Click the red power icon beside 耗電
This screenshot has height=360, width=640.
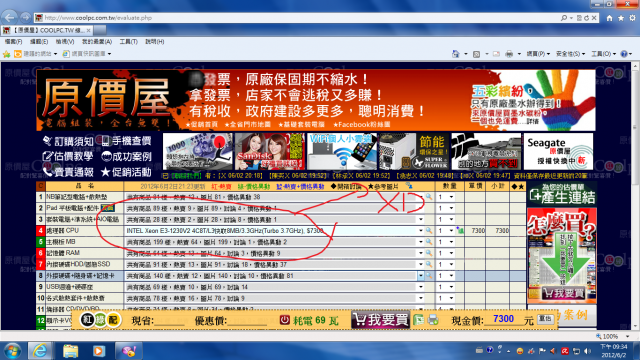click(284, 320)
